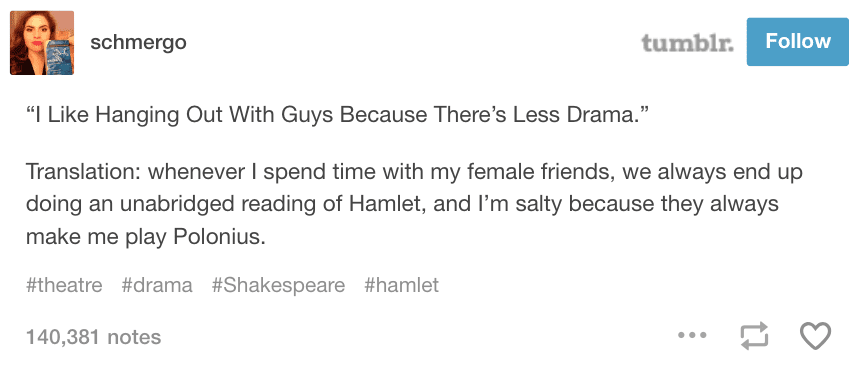Visit the #Shakespeare tag

279,286
